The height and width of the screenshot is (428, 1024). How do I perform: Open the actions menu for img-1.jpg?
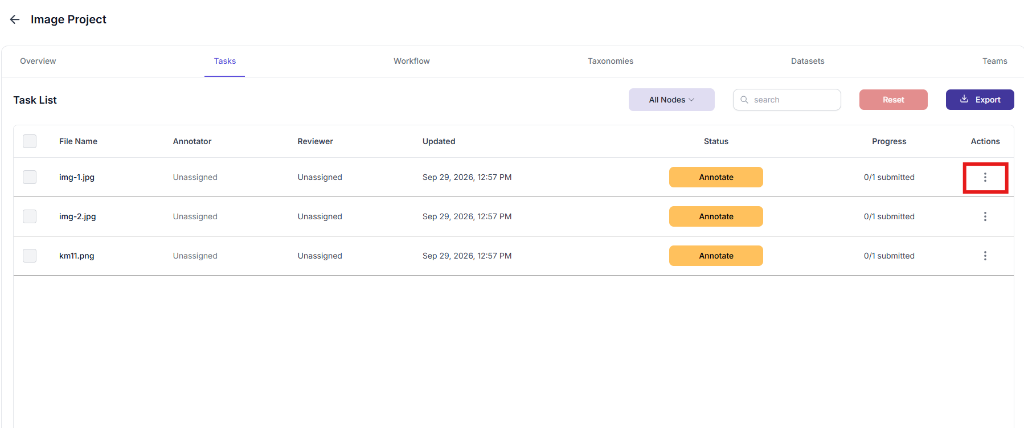pos(985,177)
